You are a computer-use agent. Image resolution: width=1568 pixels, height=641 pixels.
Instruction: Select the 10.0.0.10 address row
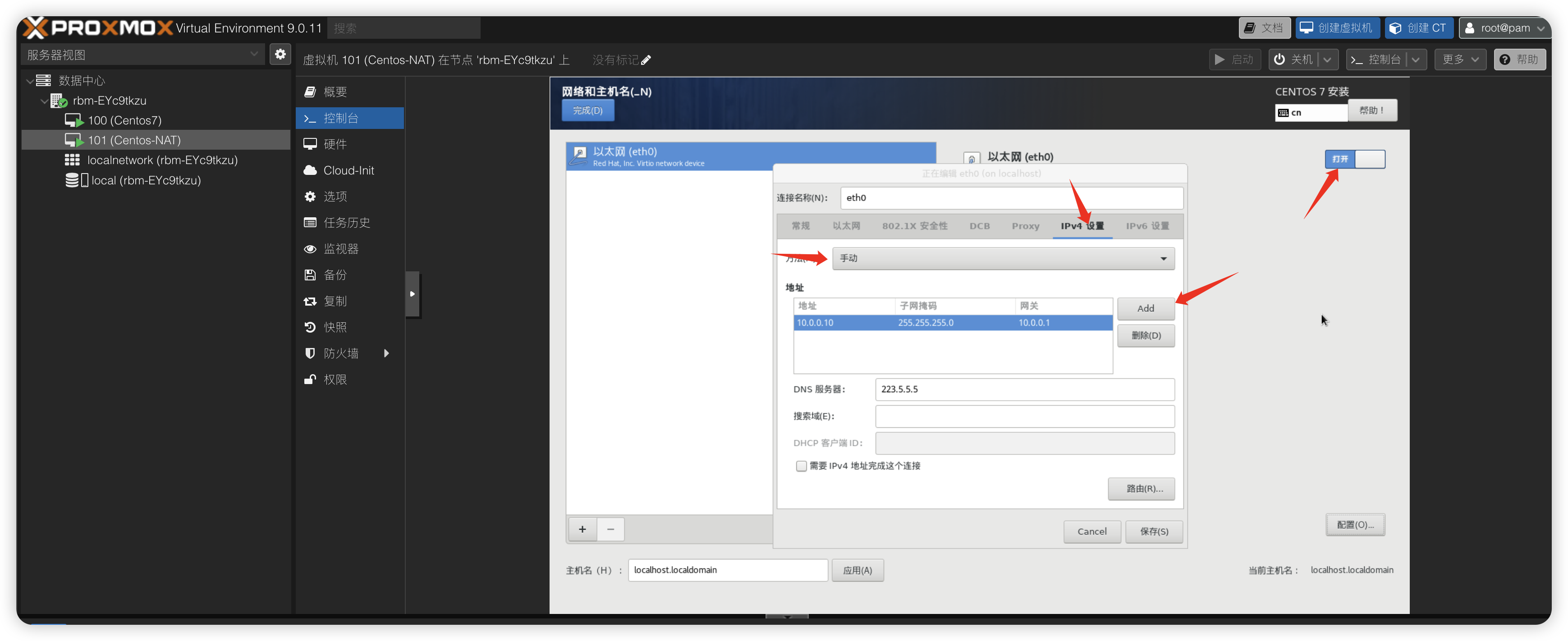952,323
